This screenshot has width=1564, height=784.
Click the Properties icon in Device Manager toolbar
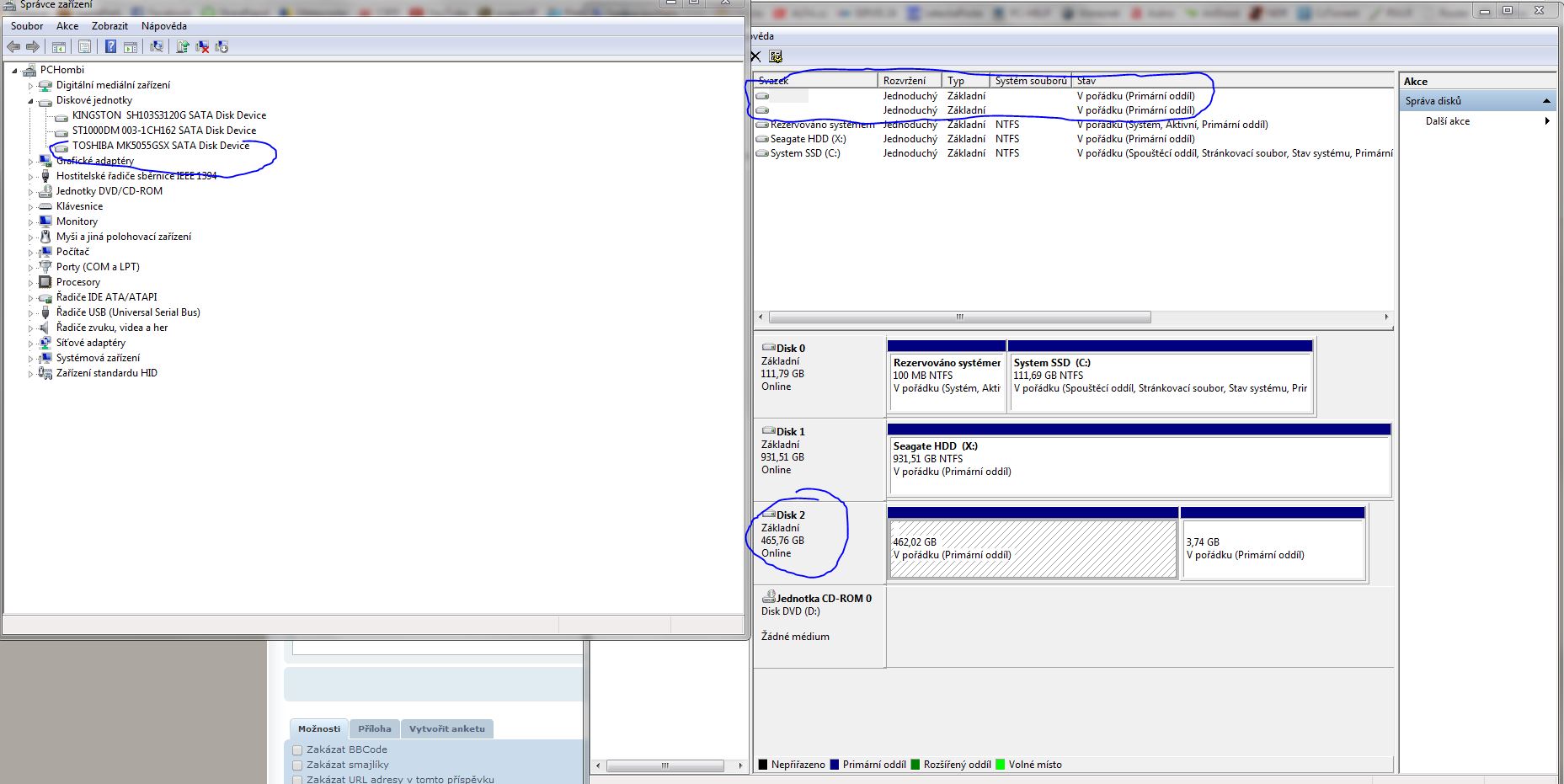click(x=84, y=47)
